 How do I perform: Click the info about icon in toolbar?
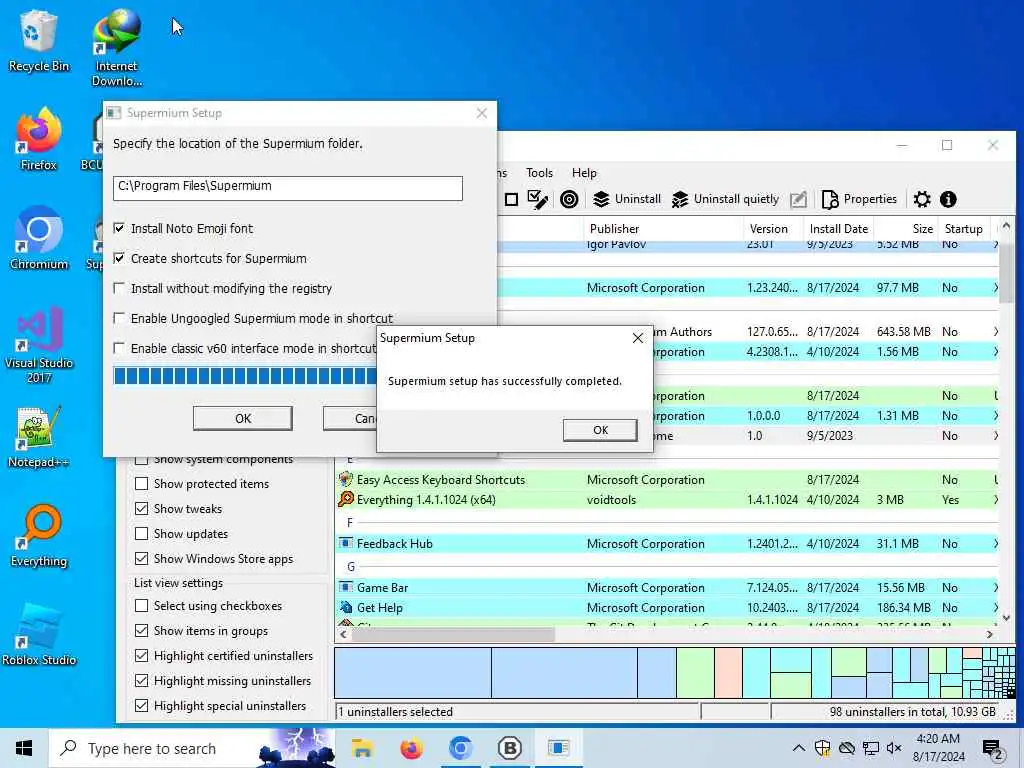948,199
